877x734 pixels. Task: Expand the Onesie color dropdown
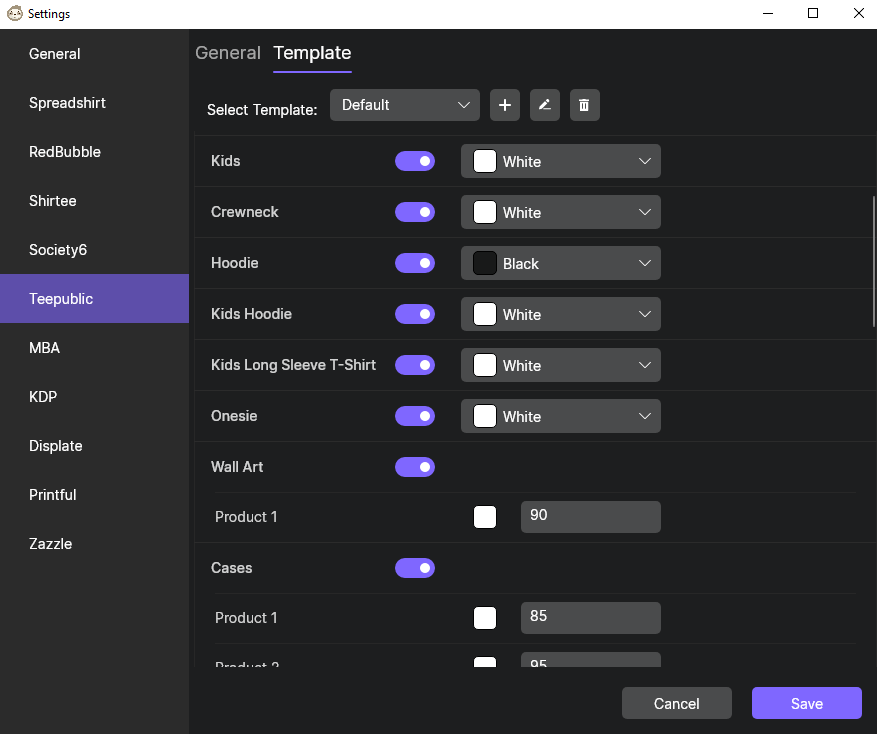point(560,416)
